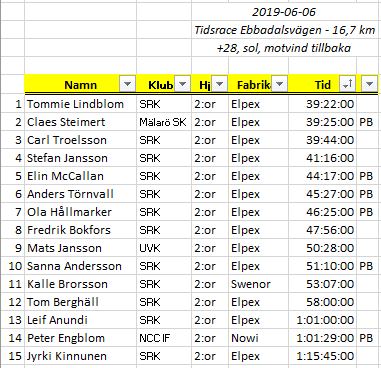Select the UVK club cell
Screen dimensions: 381x368
pos(164,248)
